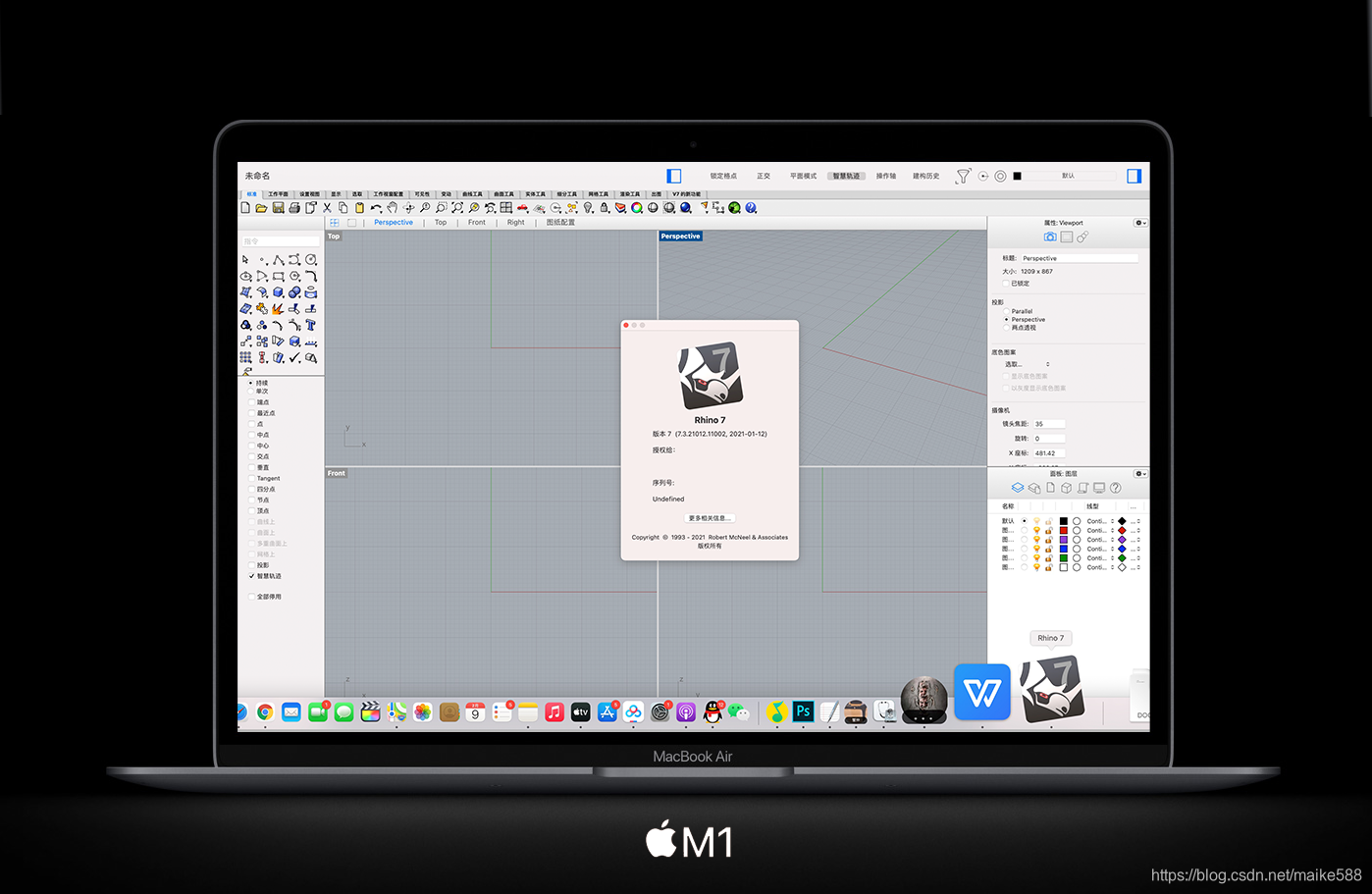Click the padlock icon in main toolbar
This screenshot has height=894, width=1372.
coord(605,208)
